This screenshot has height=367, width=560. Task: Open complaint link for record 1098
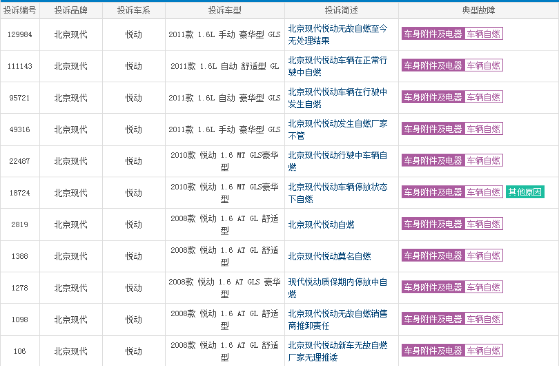(x=338, y=320)
